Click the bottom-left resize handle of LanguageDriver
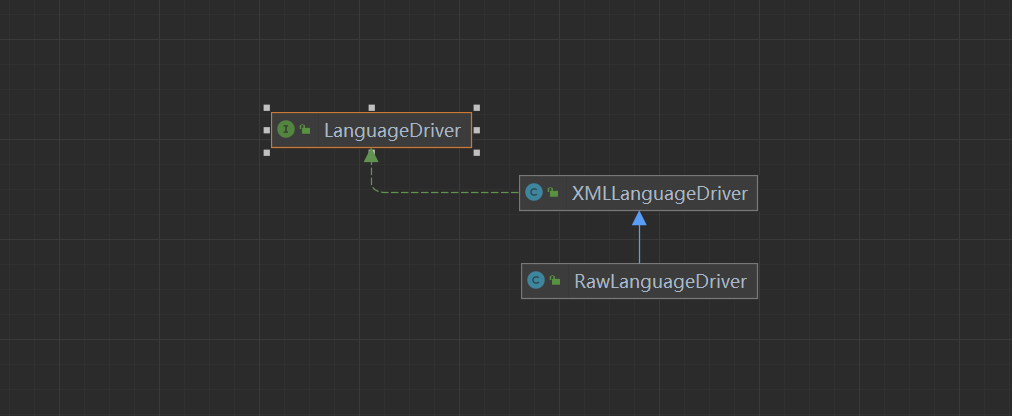The width and height of the screenshot is (1012, 416). point(267,152)
